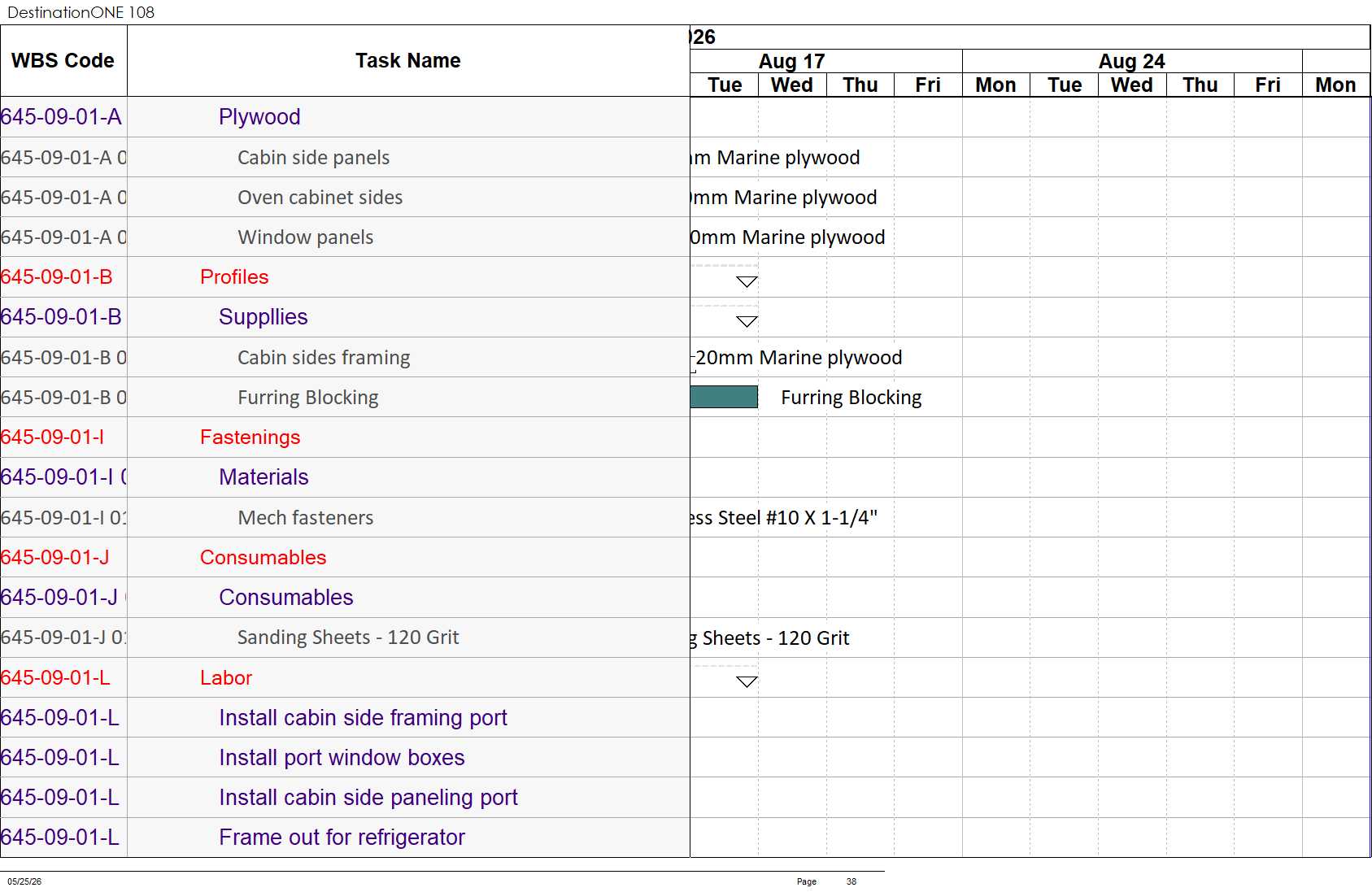Select the teal Furring Blocking Gantt bar
The height and width of the screenshot is (892, 1372).
click(724, 397)
